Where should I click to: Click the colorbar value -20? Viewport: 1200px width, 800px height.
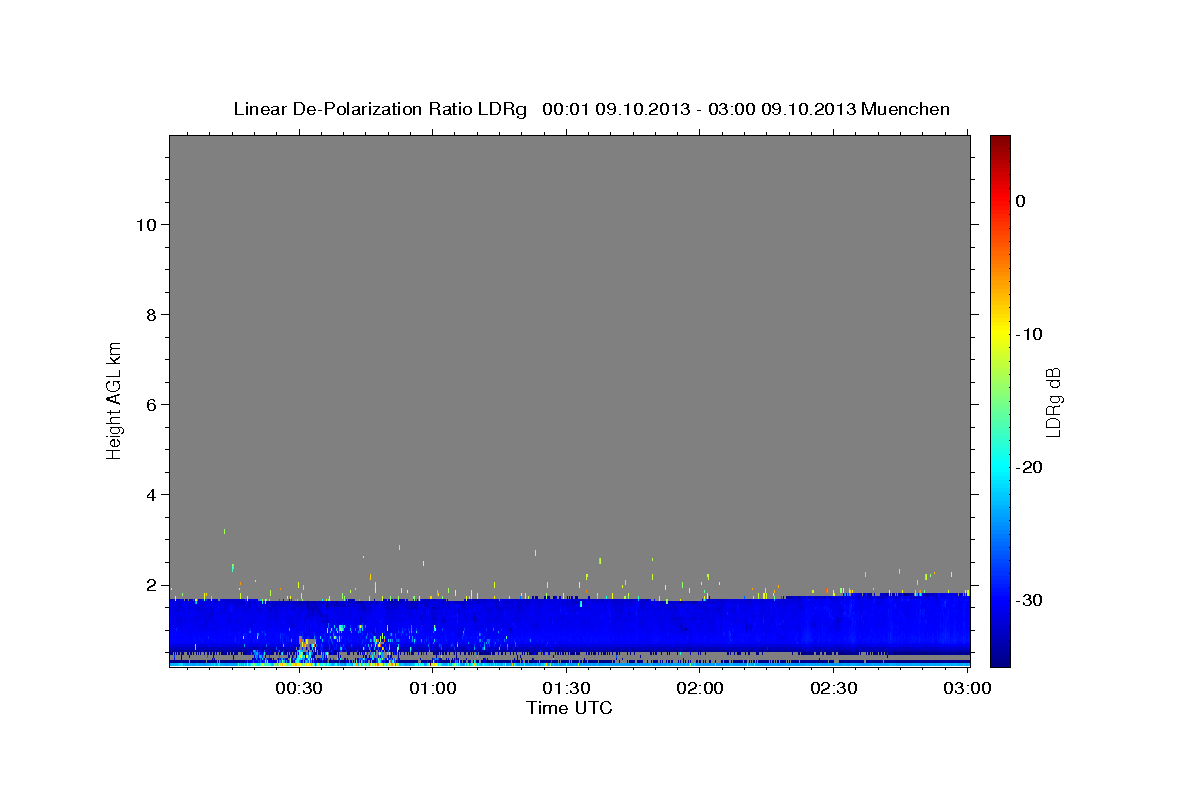tap(1030, 467)
